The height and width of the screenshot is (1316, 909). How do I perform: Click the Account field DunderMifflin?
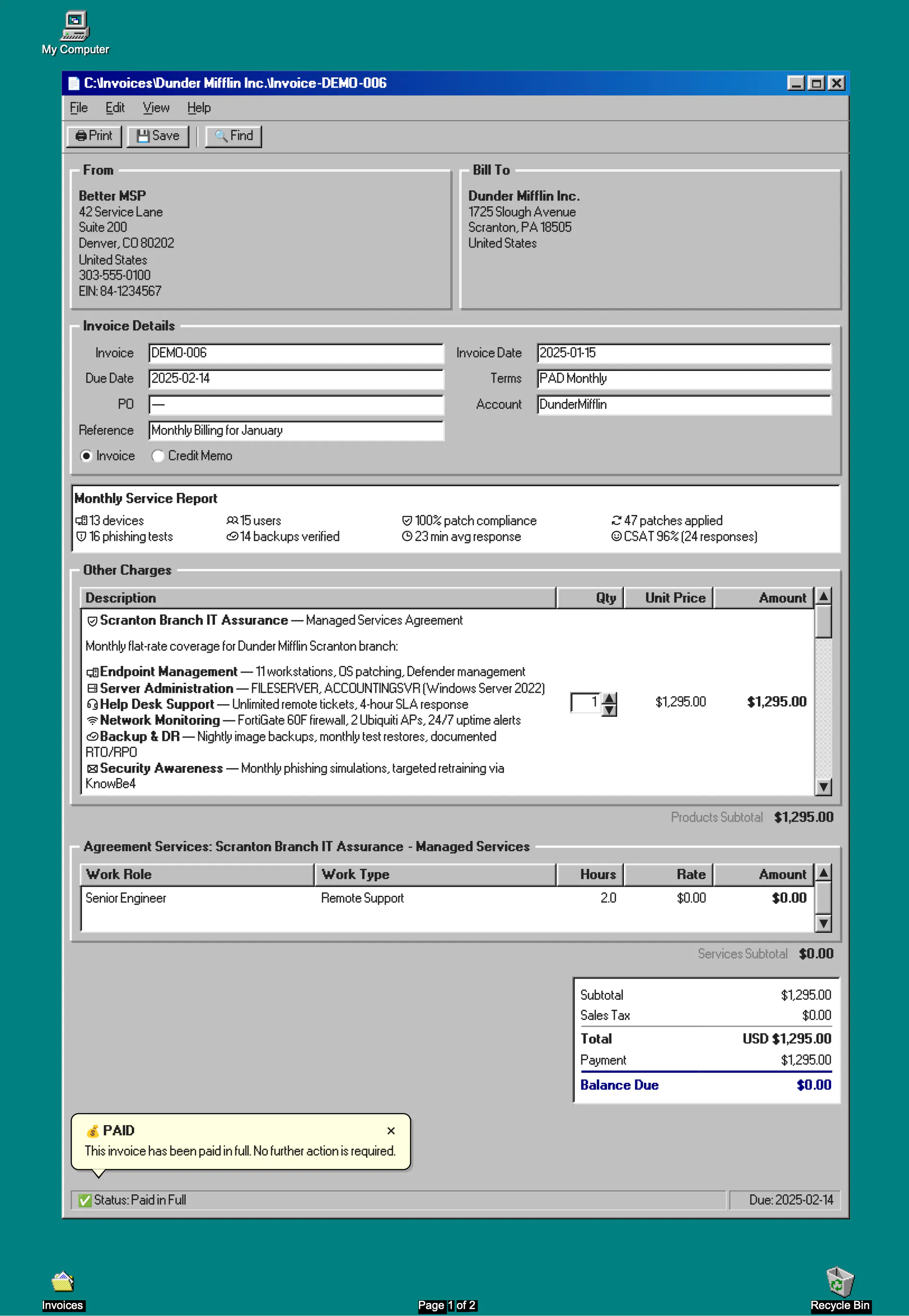coord(683,405)
